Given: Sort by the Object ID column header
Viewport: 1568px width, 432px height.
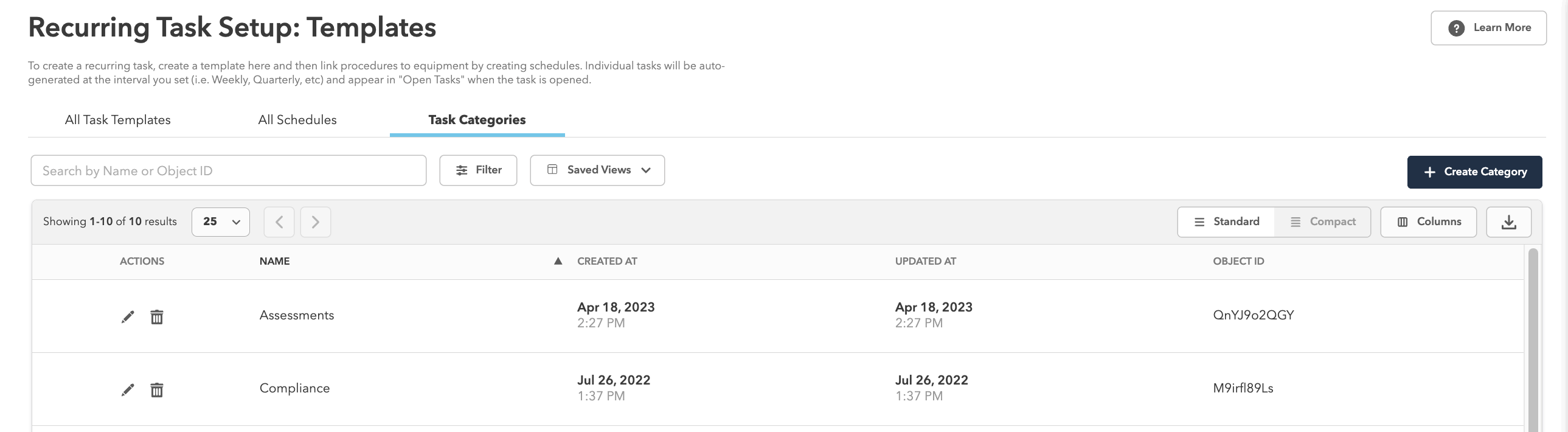Looking at the screenshot, I should click(x=1238, y=261).
